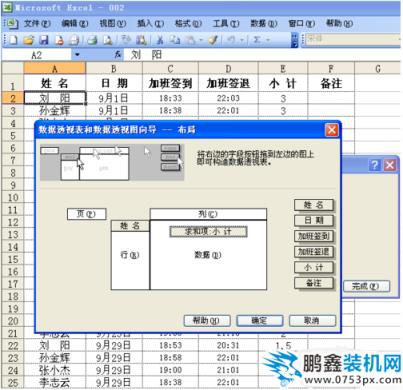Click the formula bar showing 刘 阳
Viewport: 403px width, 390px height.
[x=262, y=55]
